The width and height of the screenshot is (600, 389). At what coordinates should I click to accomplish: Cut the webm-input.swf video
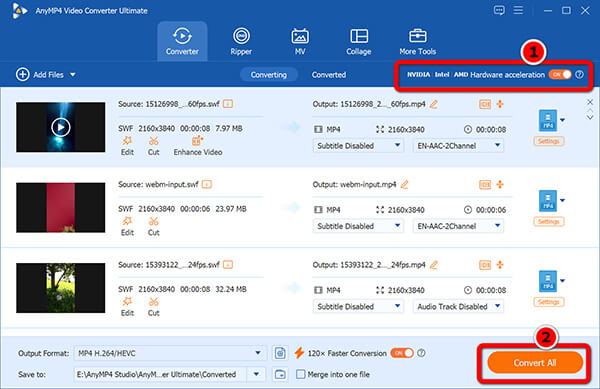(x=153, y=226)
